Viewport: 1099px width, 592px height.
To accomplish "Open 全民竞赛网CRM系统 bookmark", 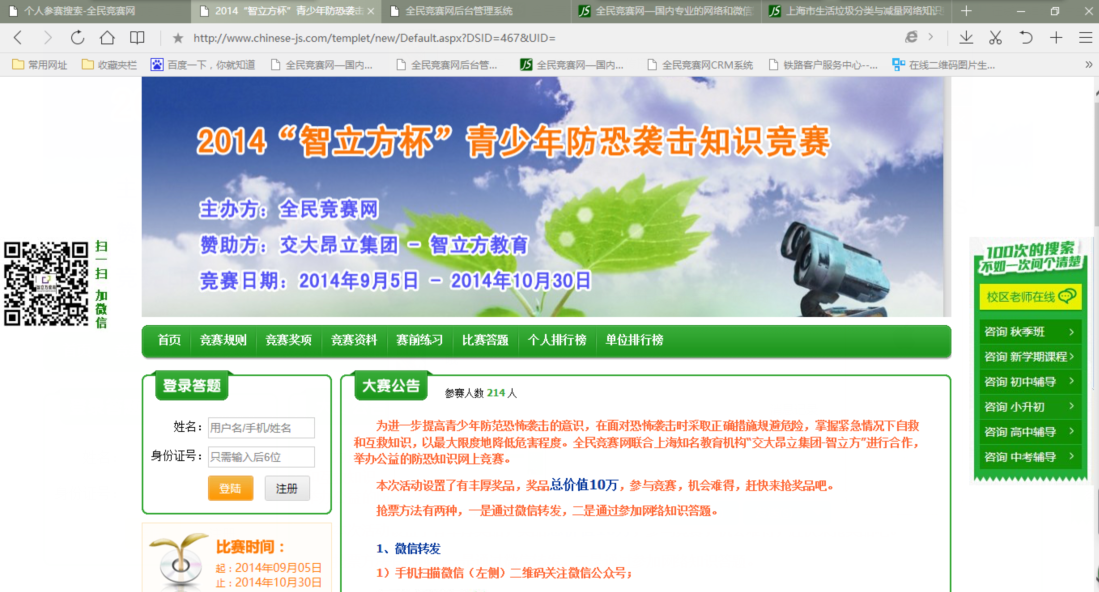I will tap(700, 65).
